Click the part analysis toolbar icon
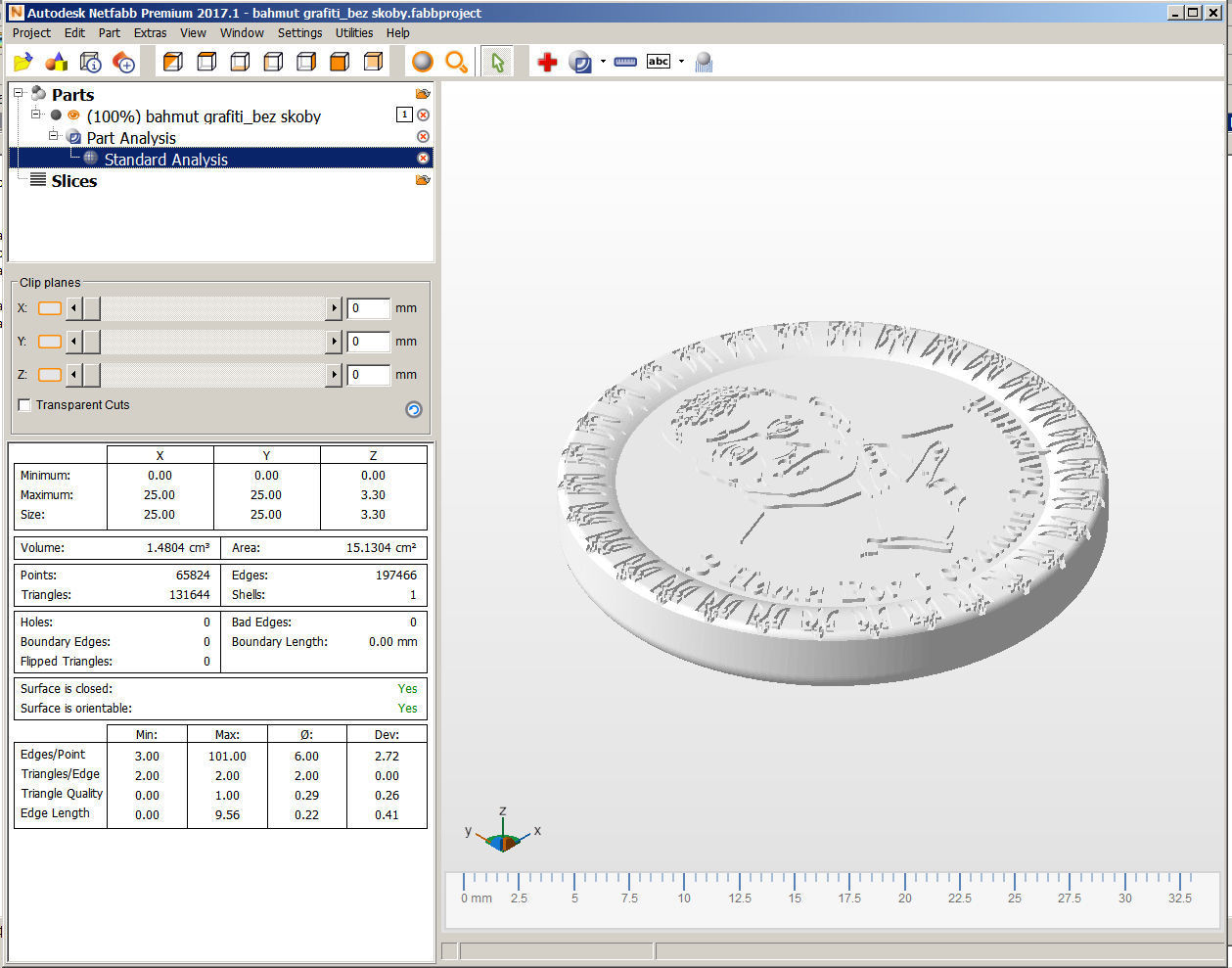The width and height of the screenshot is (1232, 968). click(580, 63)
